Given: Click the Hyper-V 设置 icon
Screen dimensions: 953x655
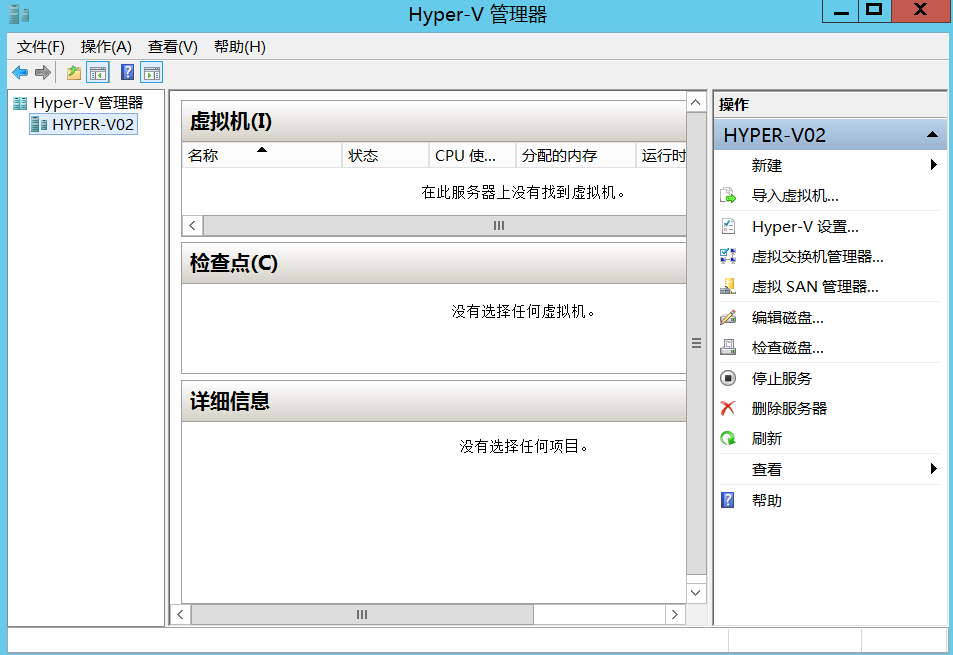Looking at the screenshot, I should pos(728,226).
